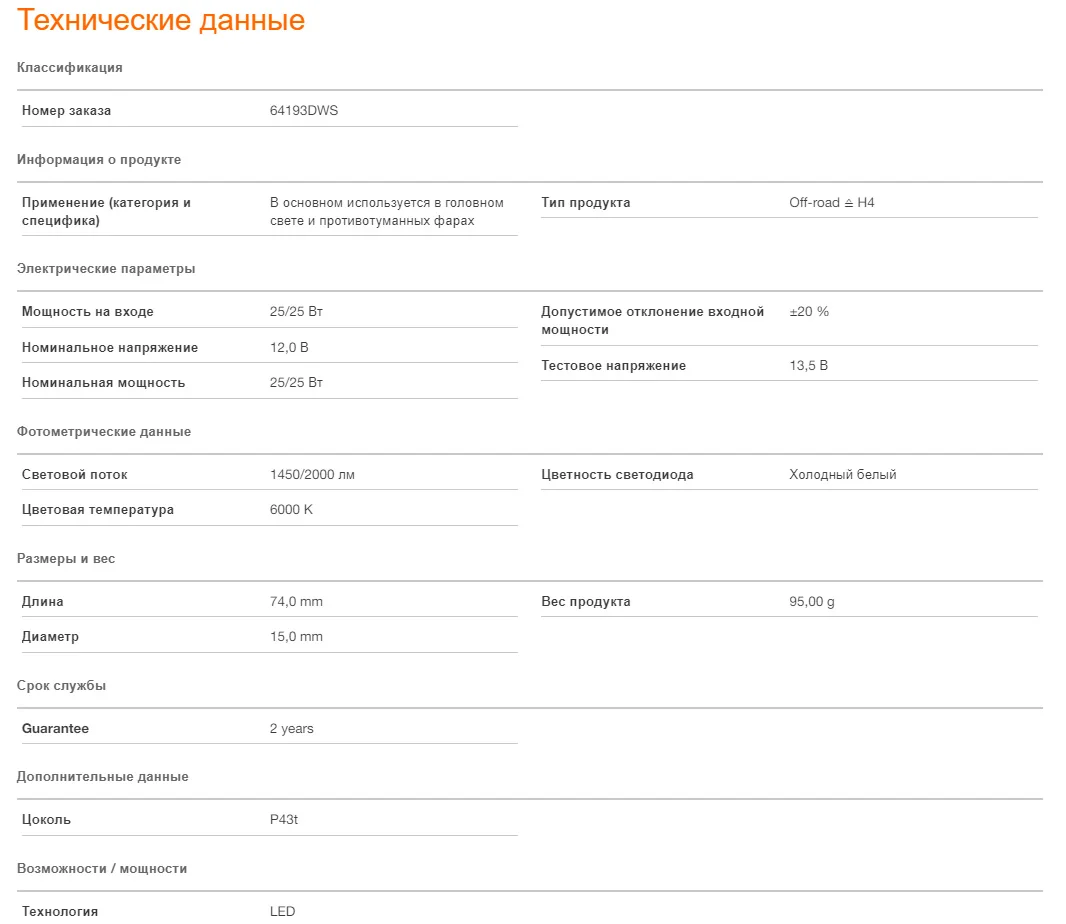Select the order number 64193DWS
The height and width of the screenshot is (924, 1066).
[304, 110]
